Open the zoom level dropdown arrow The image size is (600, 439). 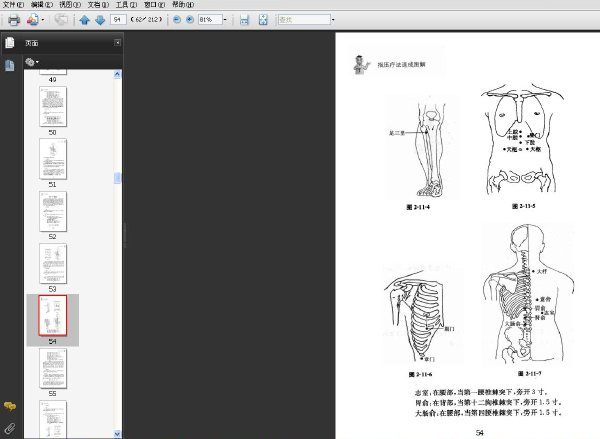click(x=225, y=20)
